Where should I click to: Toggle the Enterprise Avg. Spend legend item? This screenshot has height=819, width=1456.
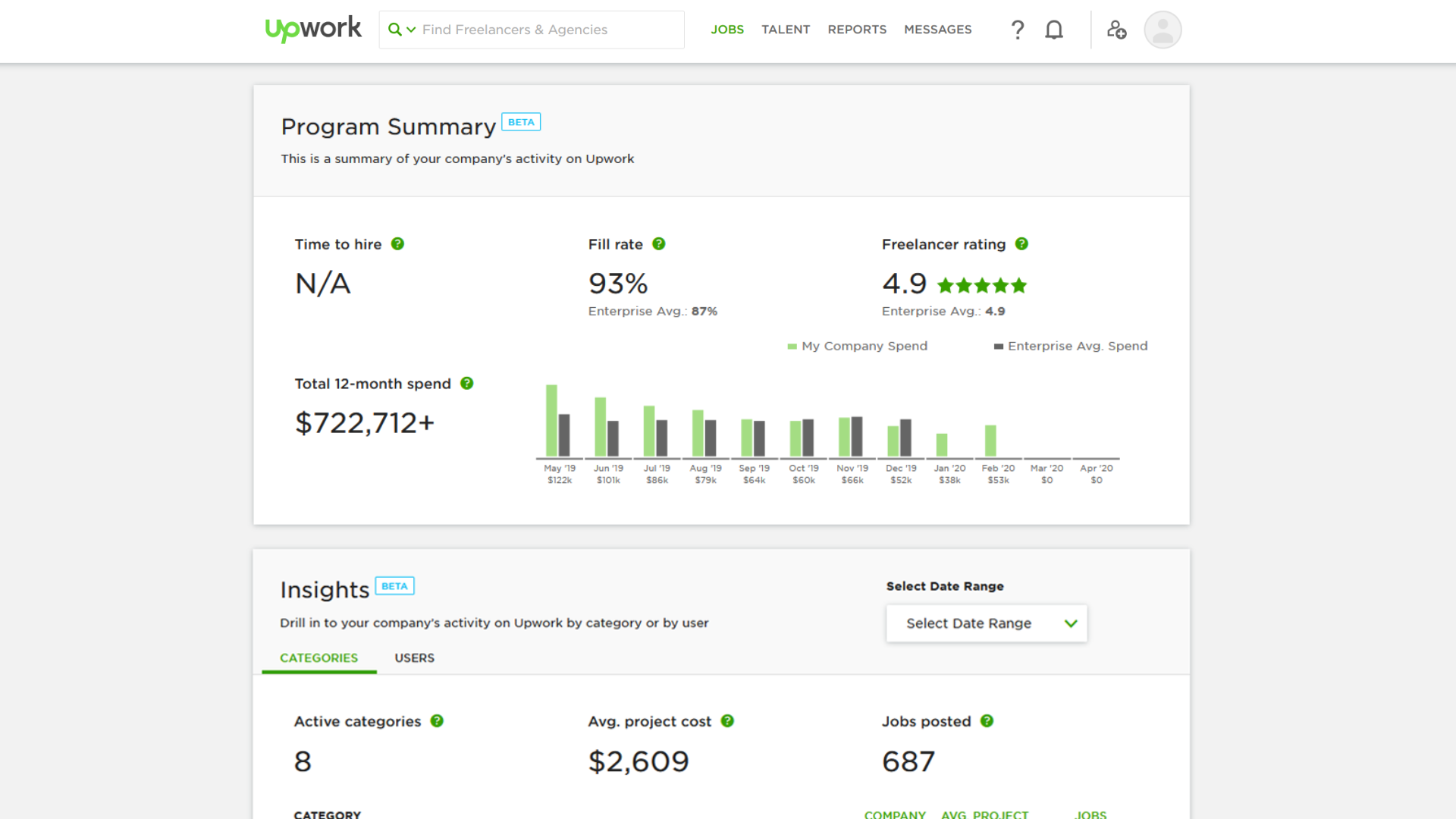pyautogui.click(x=1071, y=346)
